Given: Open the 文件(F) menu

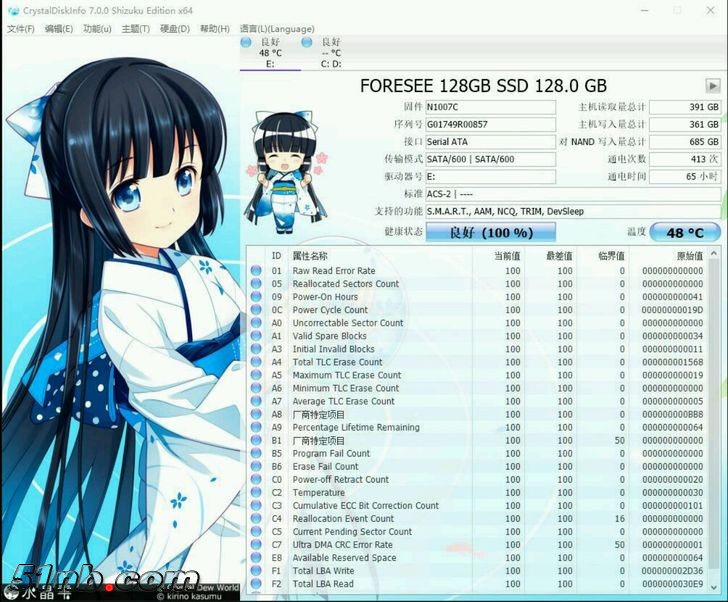Looking at the screenshot, I should 21,29.
